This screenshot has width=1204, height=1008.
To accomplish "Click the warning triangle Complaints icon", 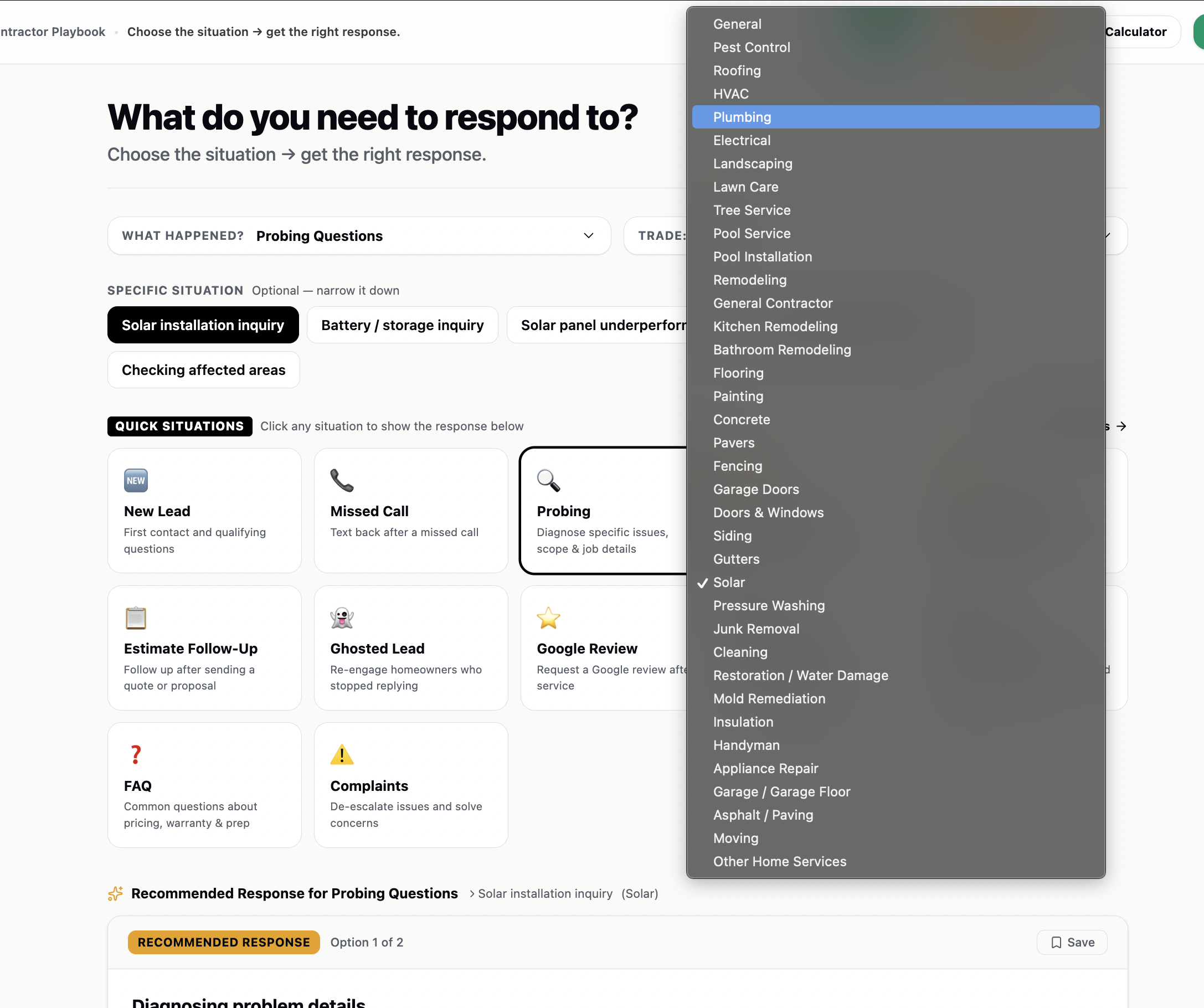I will [342, 755].
